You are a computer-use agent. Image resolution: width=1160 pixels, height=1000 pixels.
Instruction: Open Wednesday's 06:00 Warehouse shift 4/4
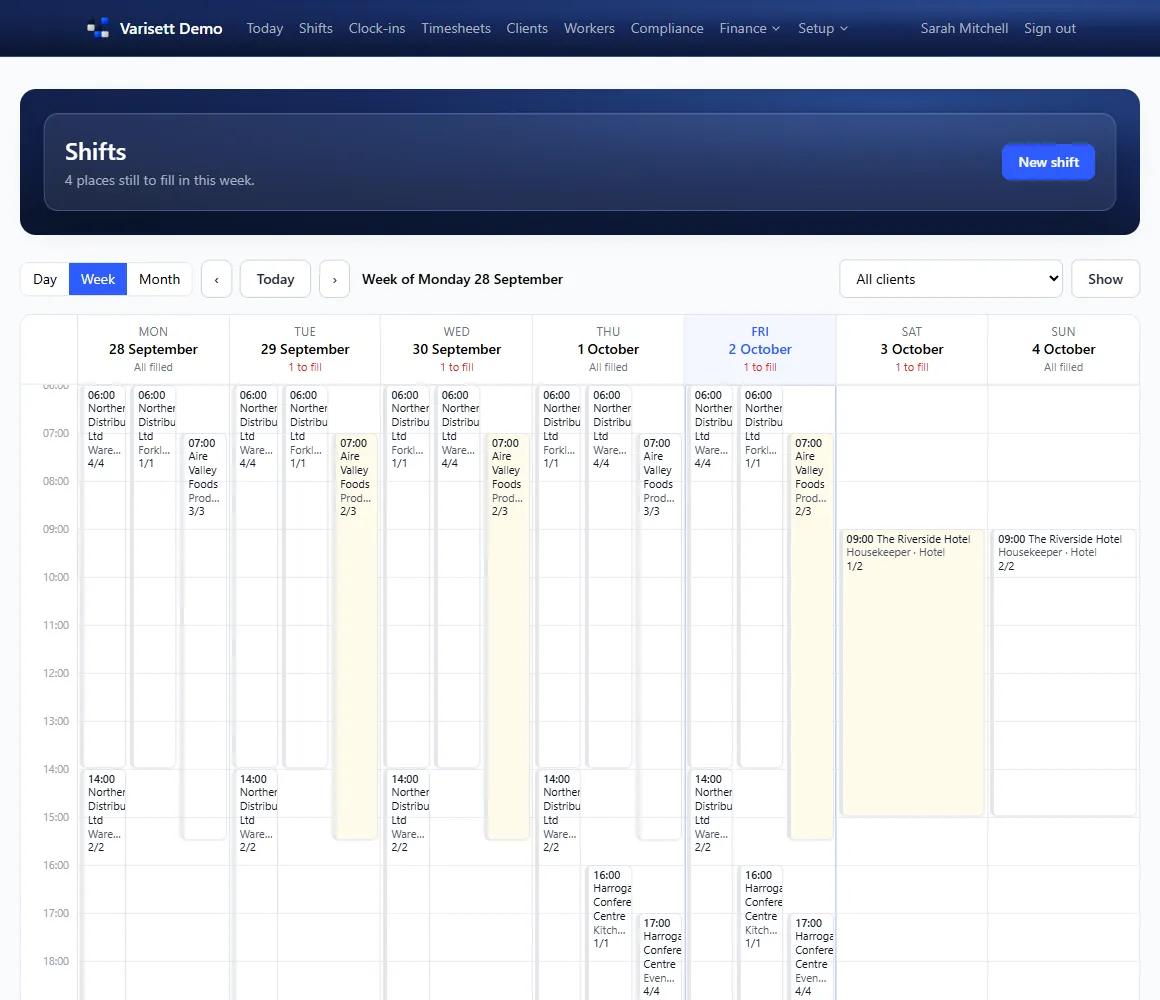(x=458, y=576)
